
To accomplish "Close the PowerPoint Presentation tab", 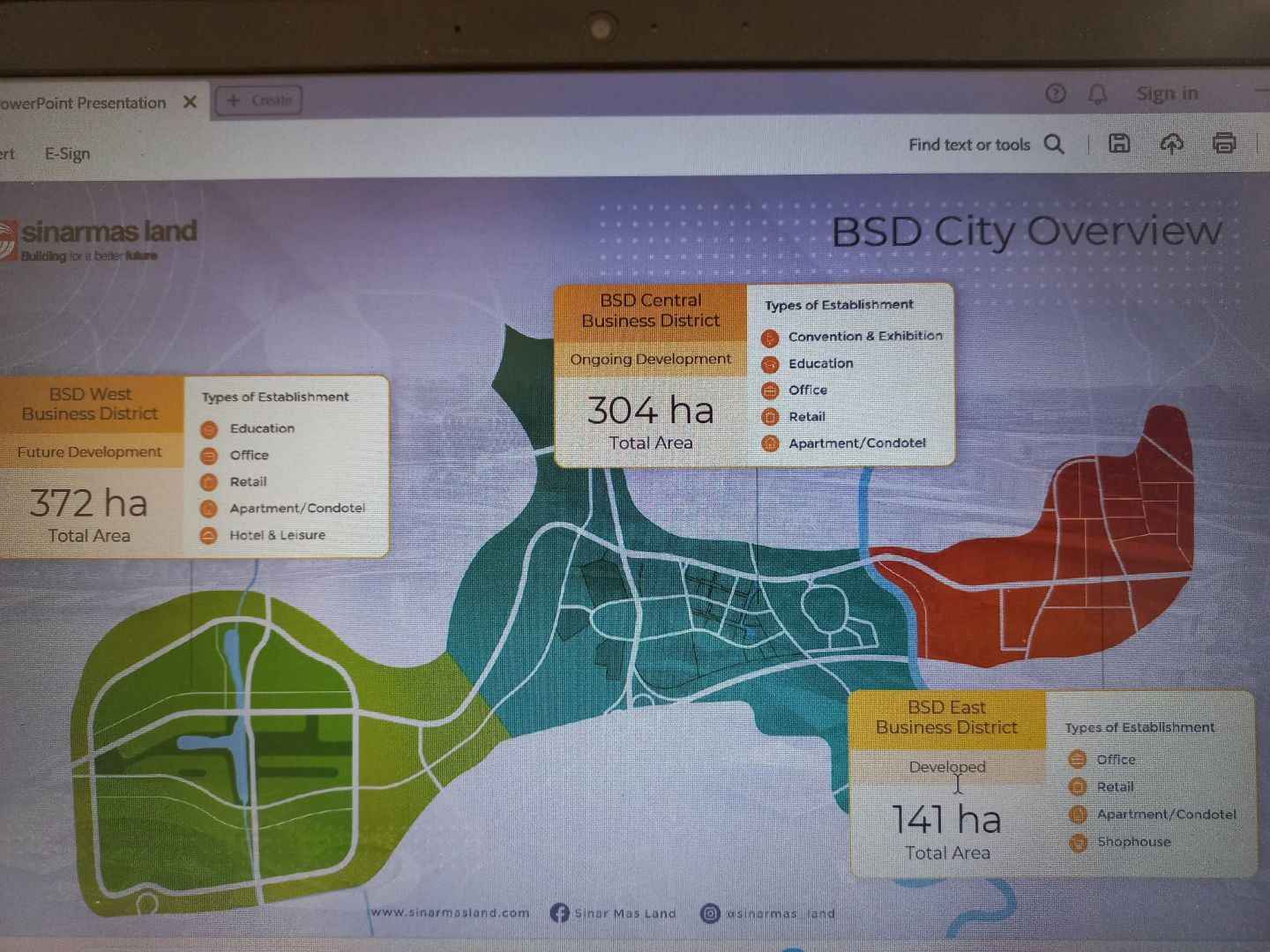I will [x=190, y=102].
